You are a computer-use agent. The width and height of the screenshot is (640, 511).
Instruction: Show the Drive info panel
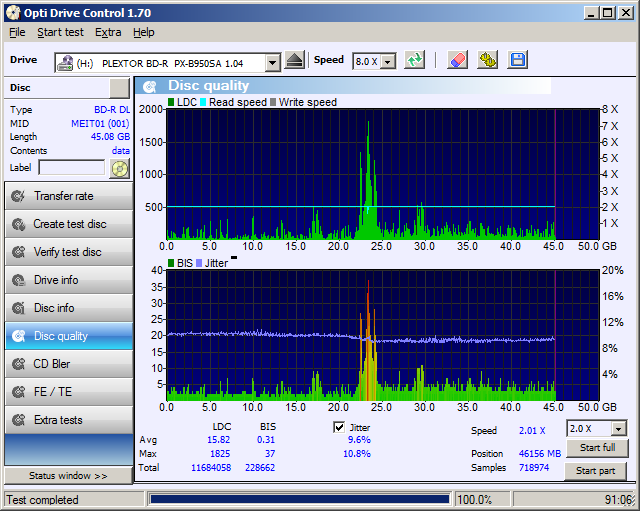[x=69, y=280]
